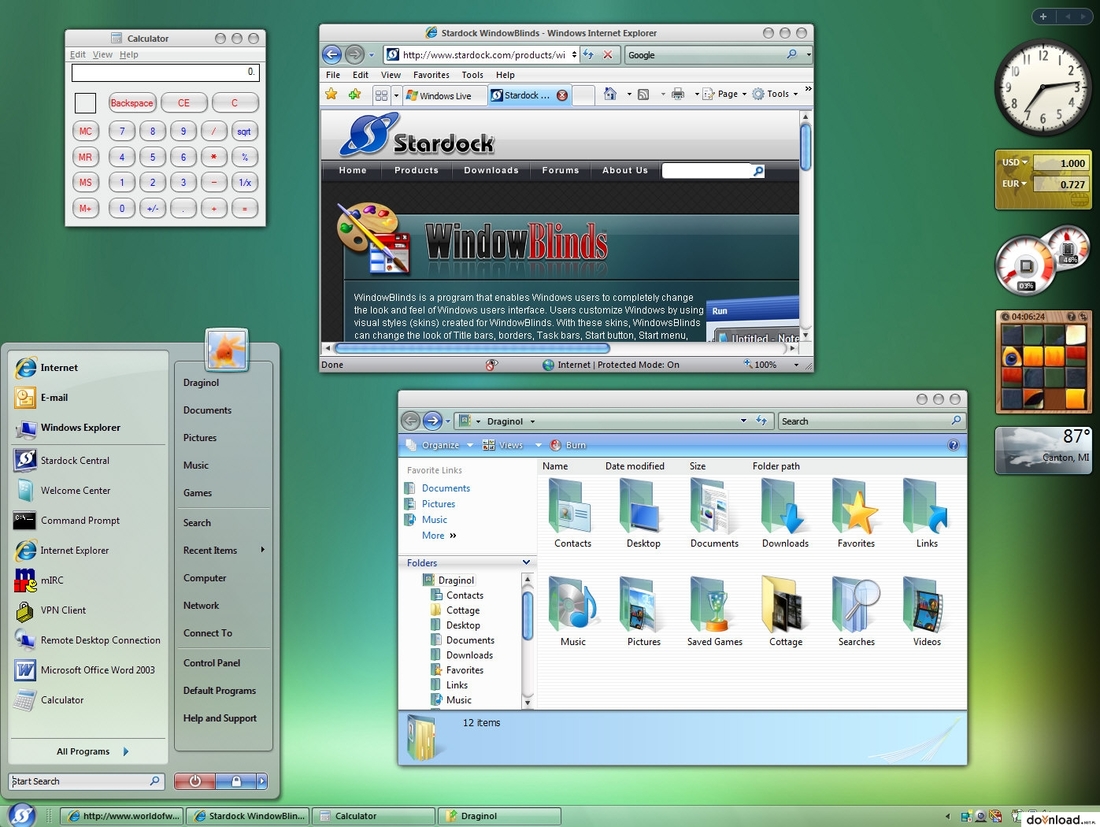Expand the More favorite links chevron
Image resolution: width=1100 pixels, height=827 pixels.
pos(453,535)
